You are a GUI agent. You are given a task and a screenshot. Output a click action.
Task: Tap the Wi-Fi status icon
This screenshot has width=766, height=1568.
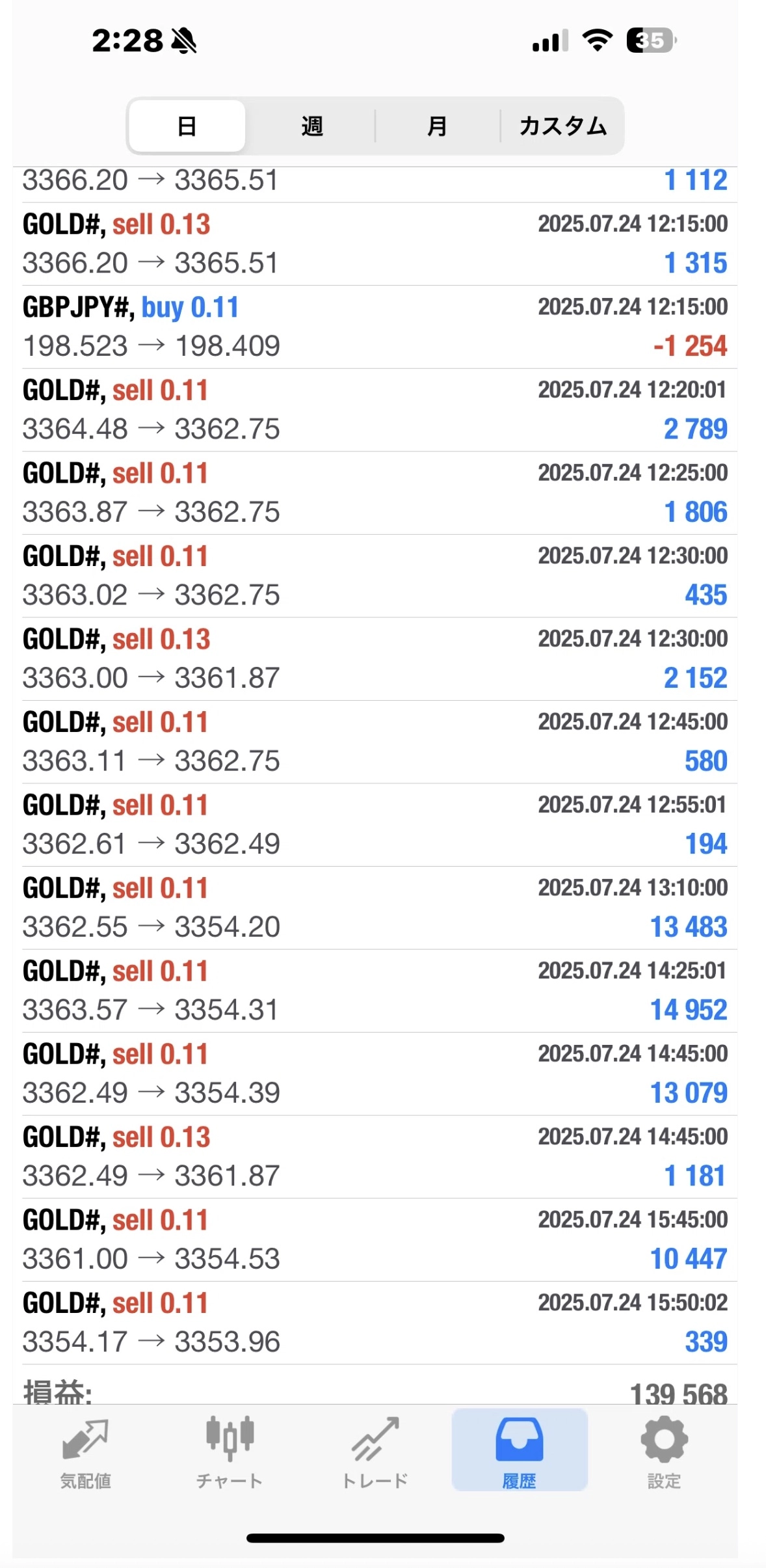(x=597, y=40)
